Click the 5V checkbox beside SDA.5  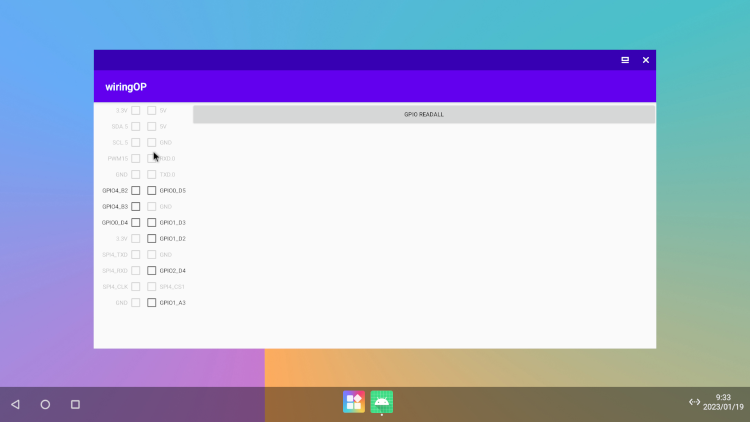click(152, 126)
